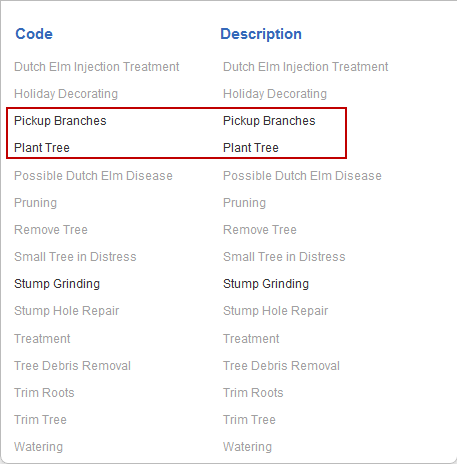Screen dimensions: 457x464
Task: Select the Treatment code row
Action: pyautogui.click(x=42, y=339)
